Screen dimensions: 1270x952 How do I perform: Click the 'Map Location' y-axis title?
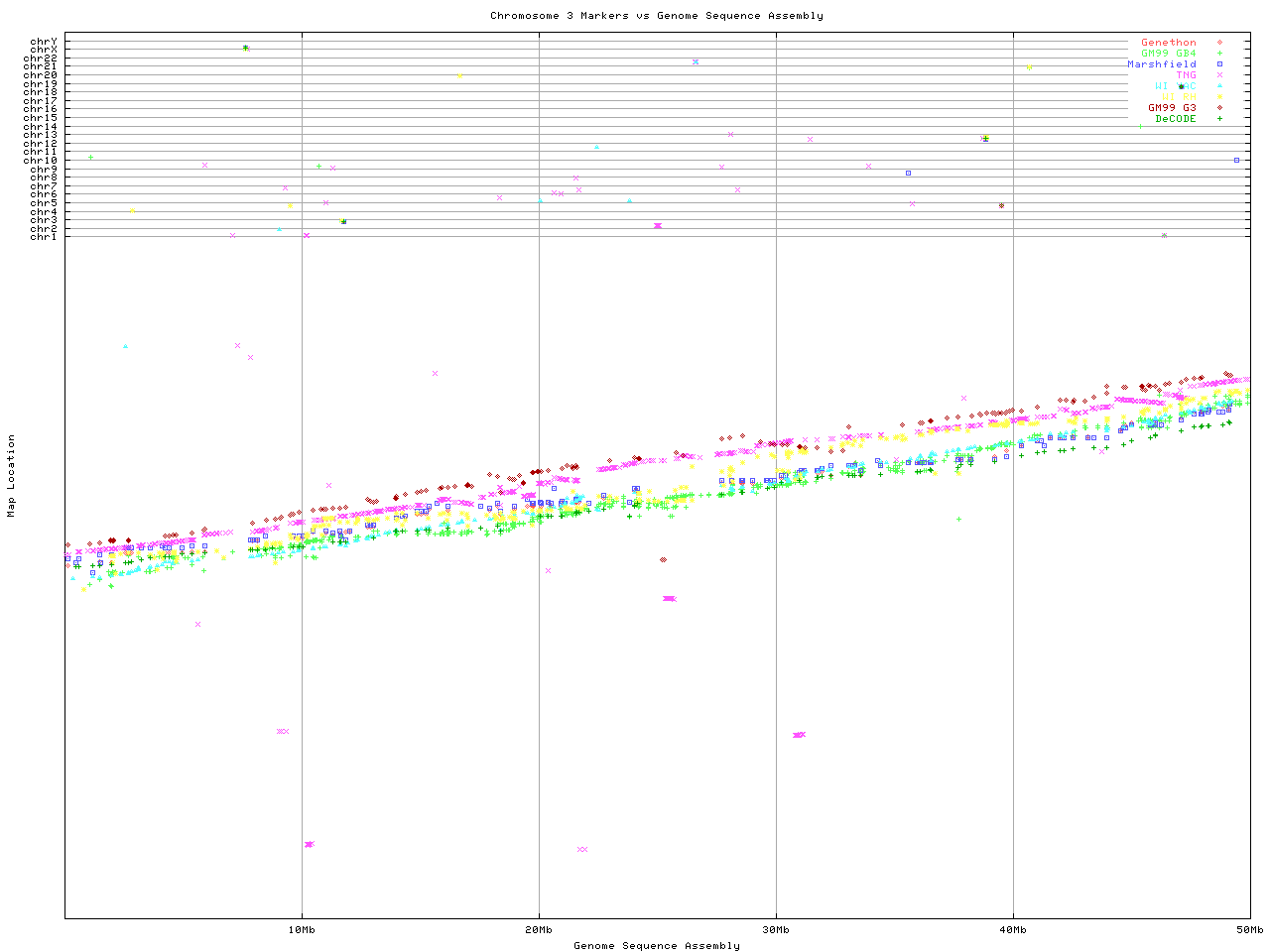point(12,476)
